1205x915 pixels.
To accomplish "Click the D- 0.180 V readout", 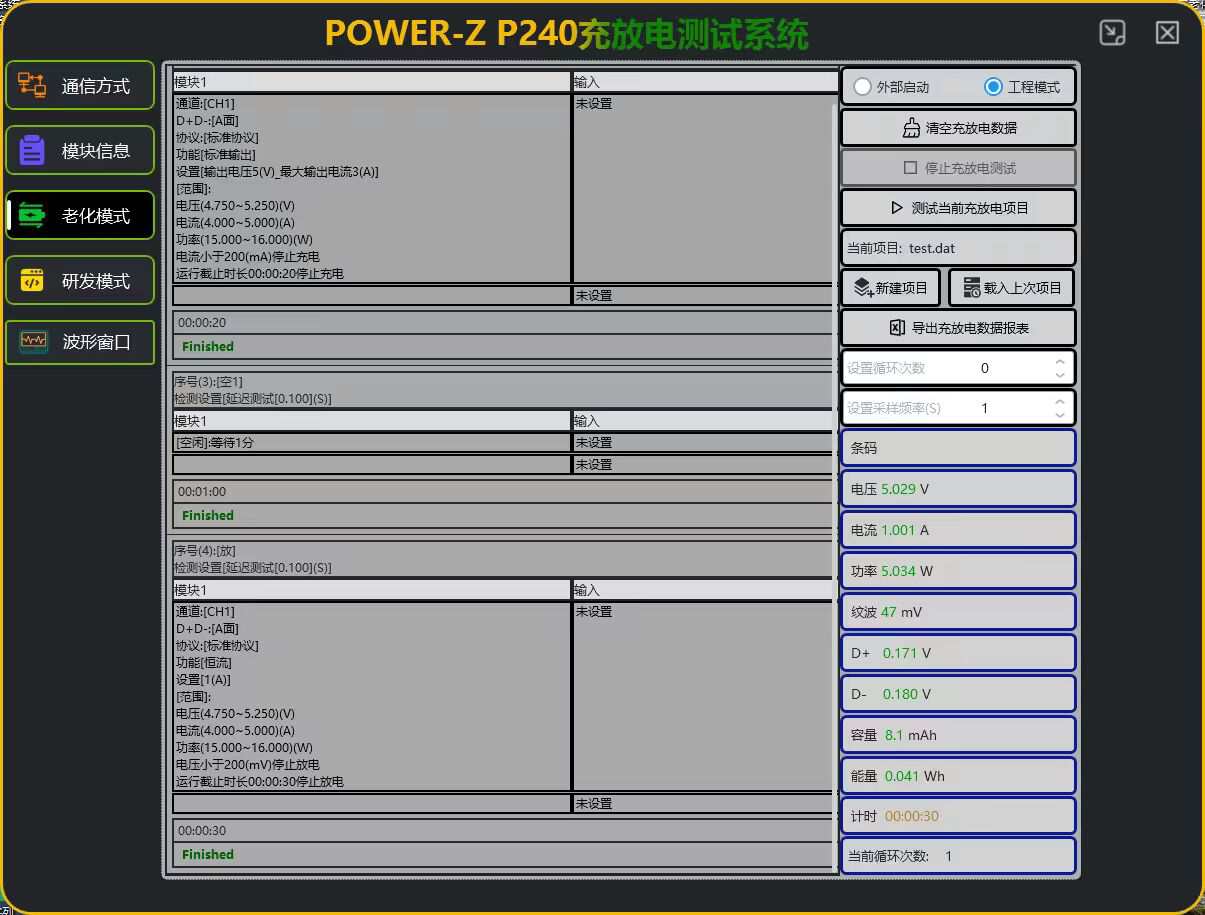I will click(x=958, y=694).
